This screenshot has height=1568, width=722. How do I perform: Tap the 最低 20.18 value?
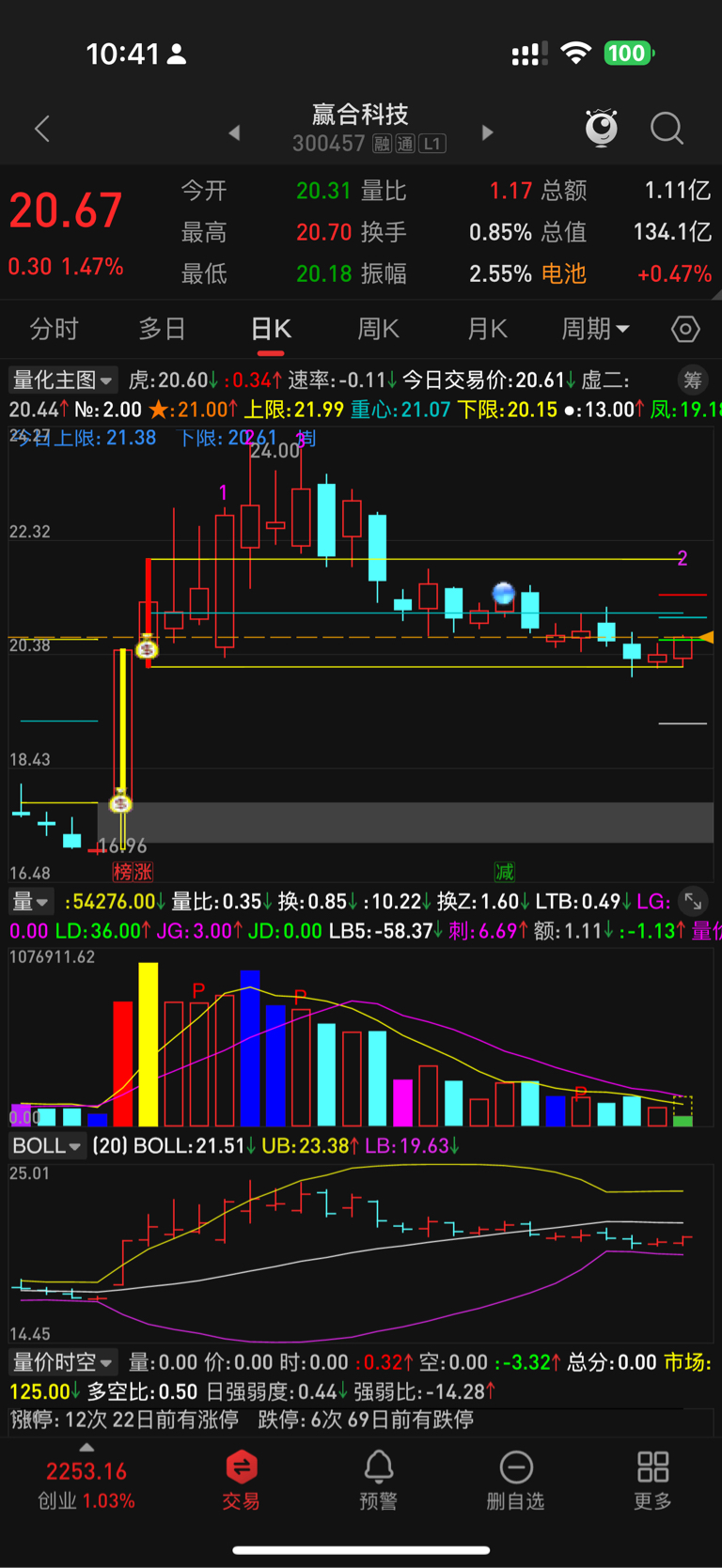[x=323, y=273]
